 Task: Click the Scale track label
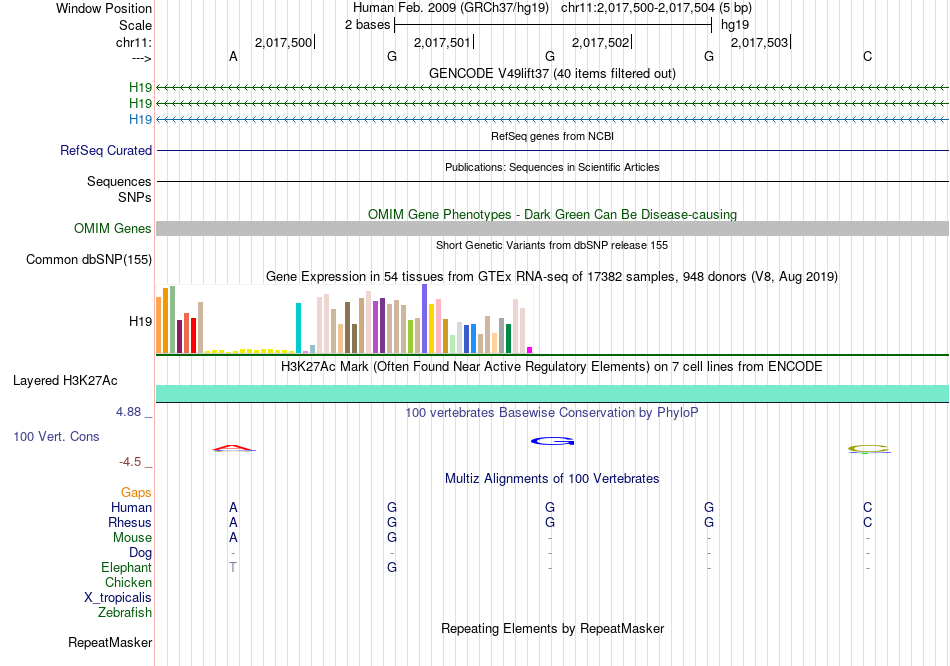click(135, 25)
